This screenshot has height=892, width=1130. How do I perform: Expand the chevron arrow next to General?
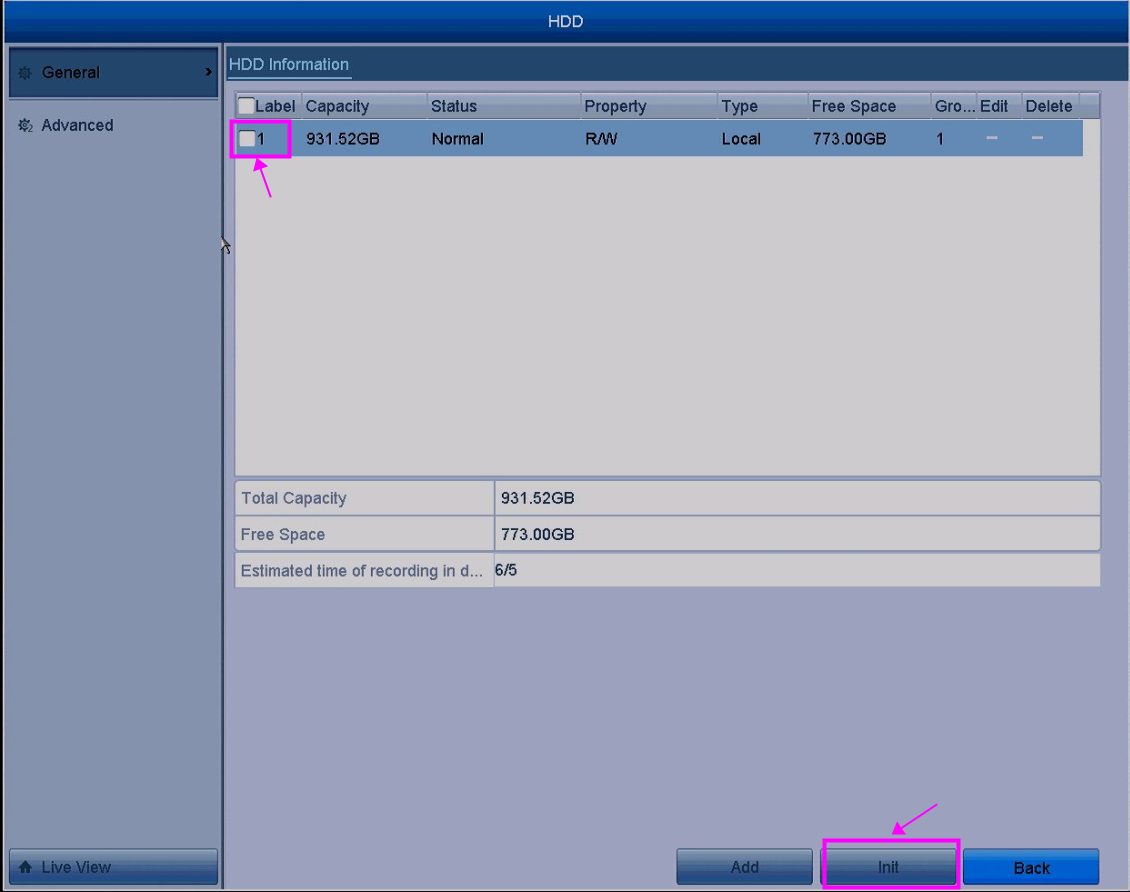(x=208, y=72)
